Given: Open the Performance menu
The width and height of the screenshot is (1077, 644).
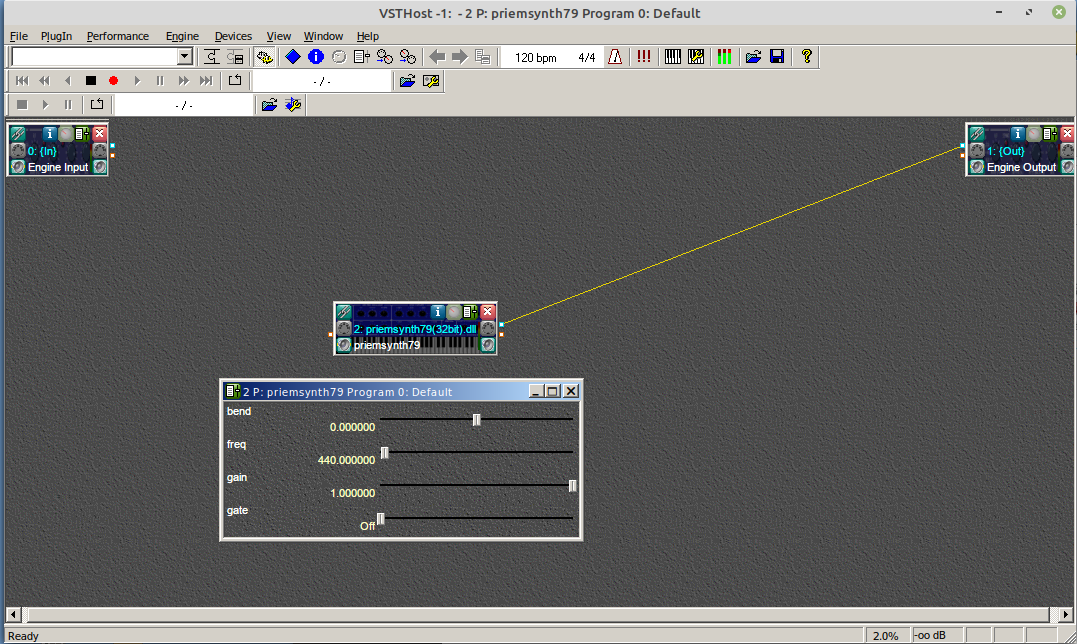Looking at the screenshot, I should 117,36.
